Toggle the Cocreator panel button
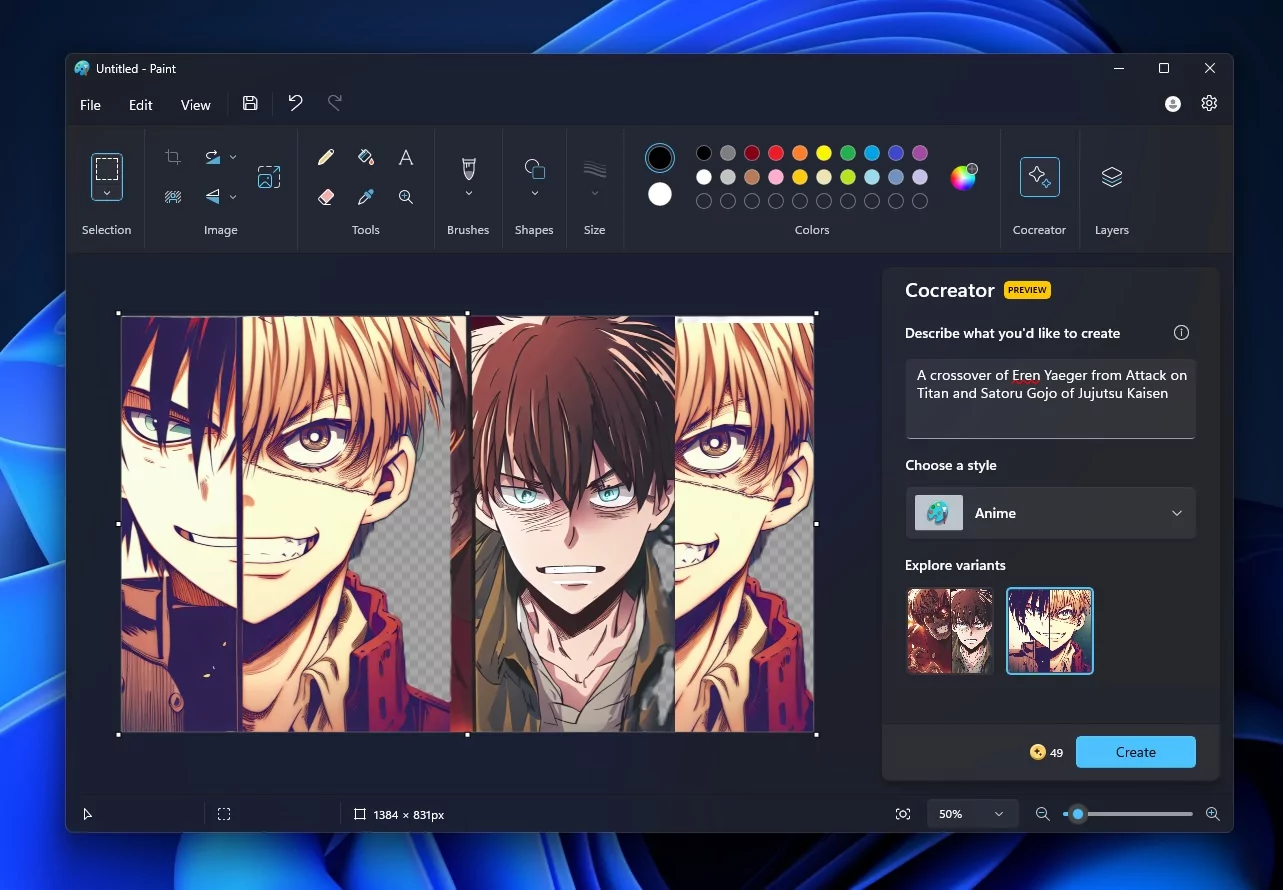Viewport: 1283px width, 890px height. click(x=1039, y=177)
